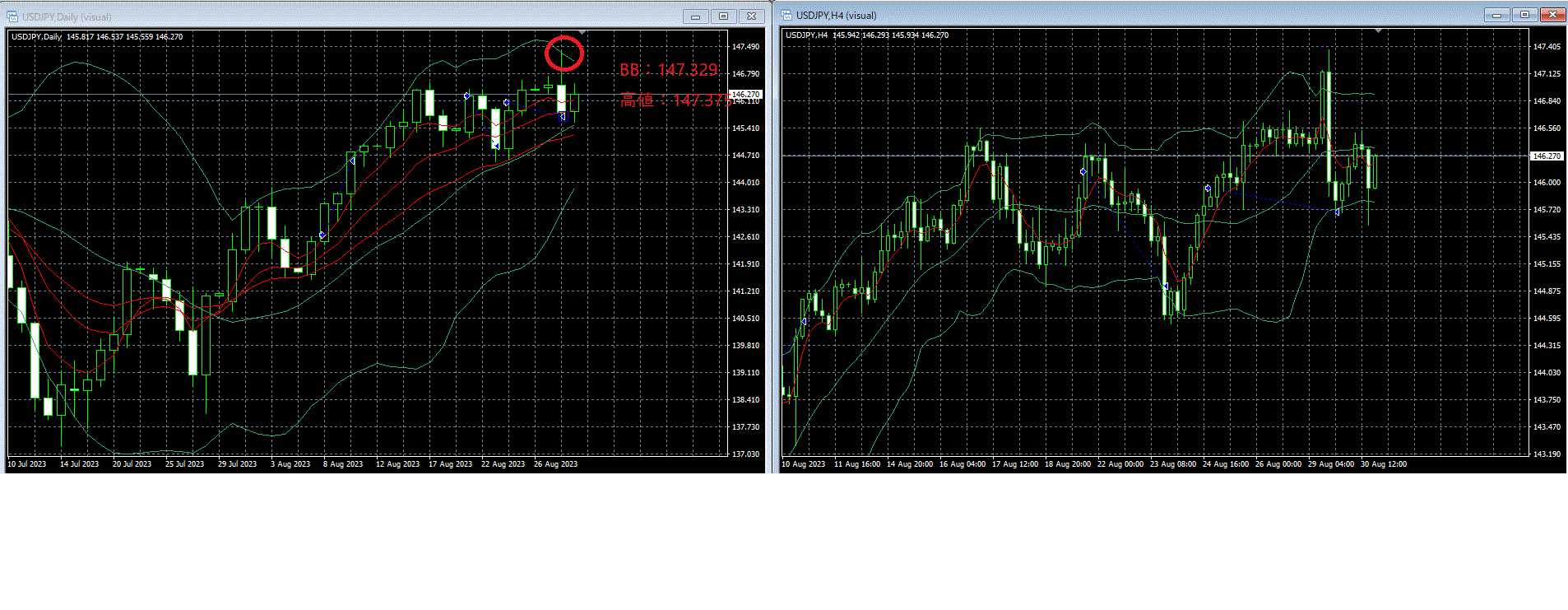Viewport: 1568px width, 610px height.
Task: Restore down the USDJPY,Daily chart window
Action: 723,16
